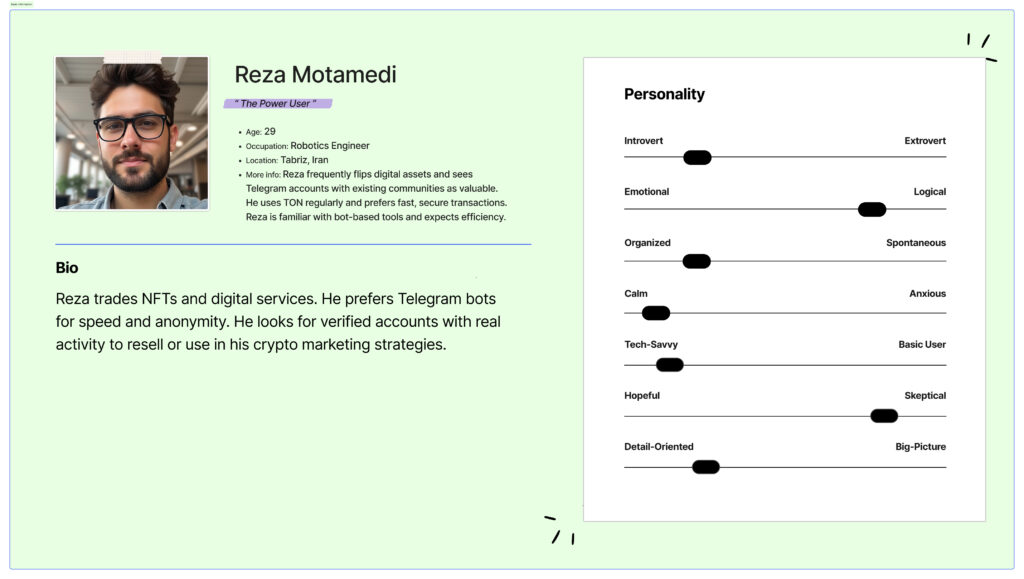Select the Detail-Oriented–Big-Picture slider handle
Viewport: 1024px width, 579px height.
[x=706, y=467]
